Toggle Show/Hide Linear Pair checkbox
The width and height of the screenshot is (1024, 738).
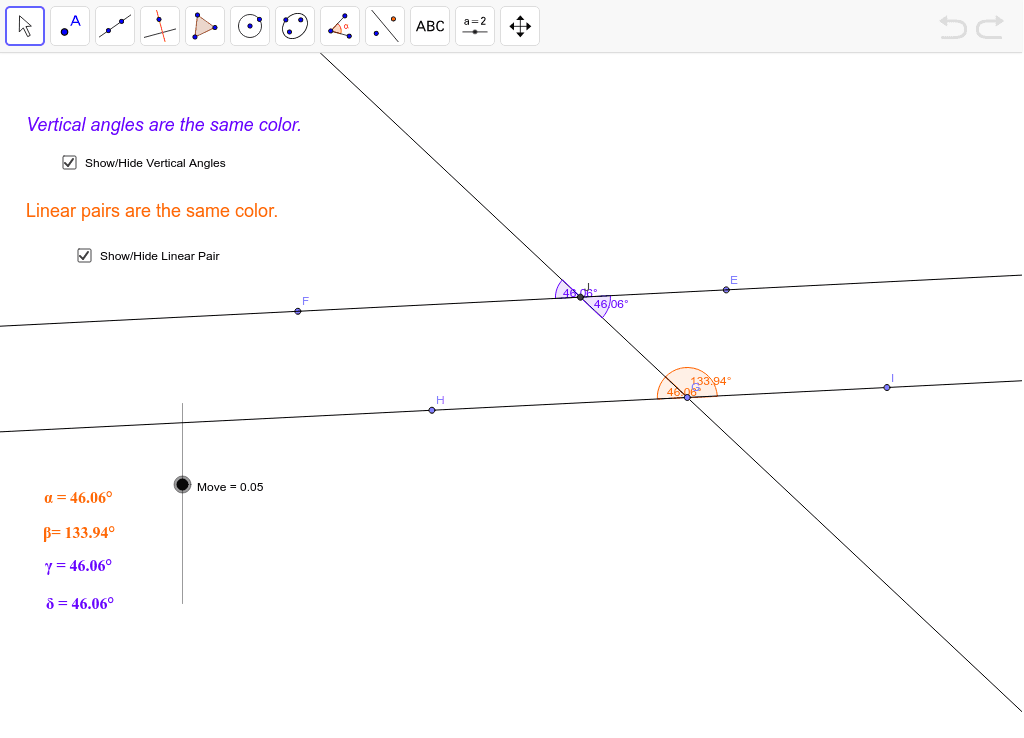(84, 255)
